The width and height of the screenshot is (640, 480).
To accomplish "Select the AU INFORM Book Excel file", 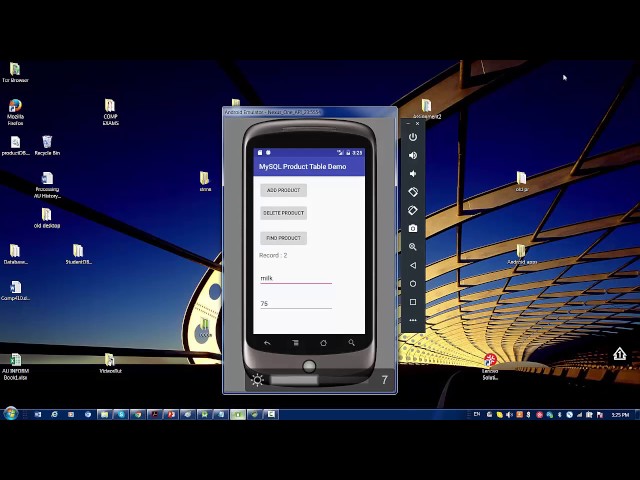I will (16, 367).
